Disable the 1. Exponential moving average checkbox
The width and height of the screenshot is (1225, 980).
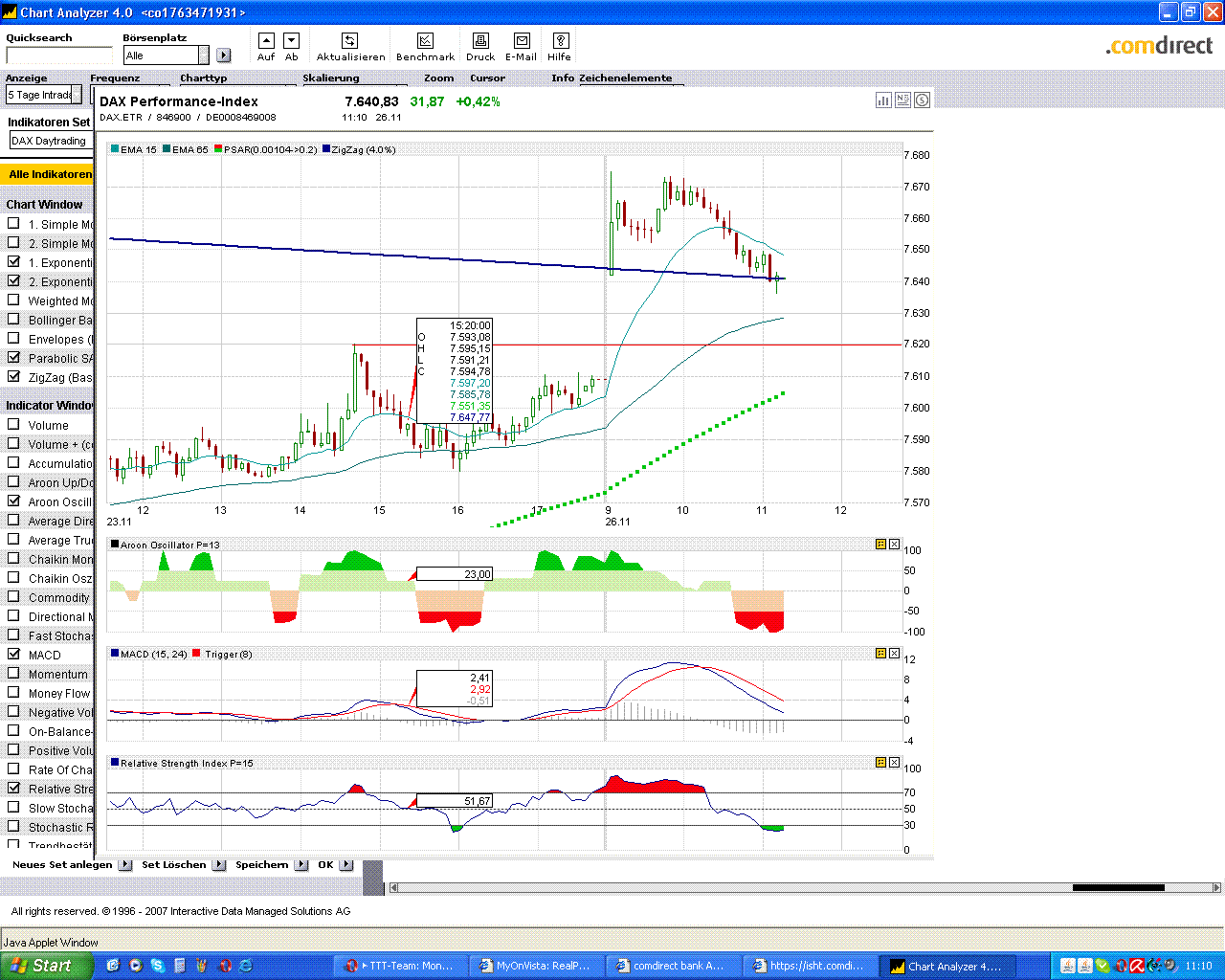click(x=13, y=261)
